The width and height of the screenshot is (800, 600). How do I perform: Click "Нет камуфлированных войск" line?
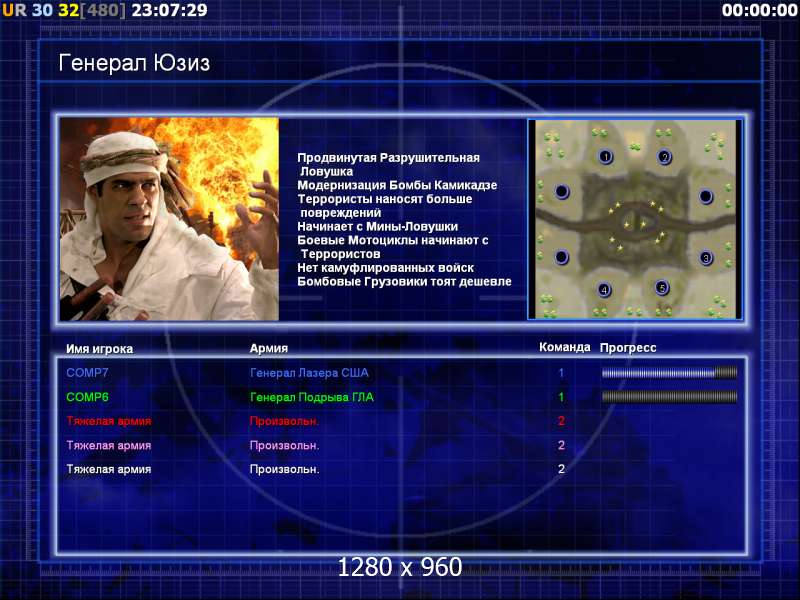tap(386, 268)
